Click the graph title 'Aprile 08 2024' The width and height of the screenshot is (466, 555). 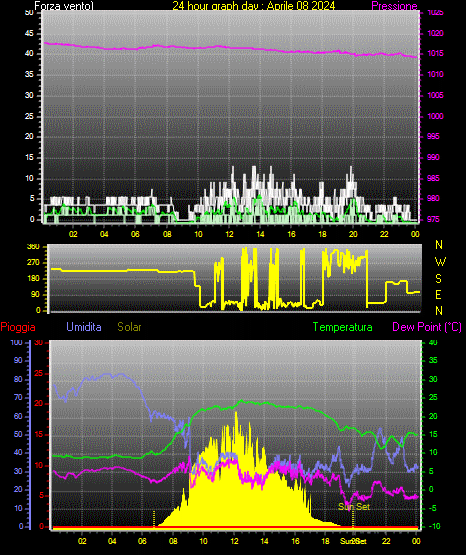coord(300,6)
